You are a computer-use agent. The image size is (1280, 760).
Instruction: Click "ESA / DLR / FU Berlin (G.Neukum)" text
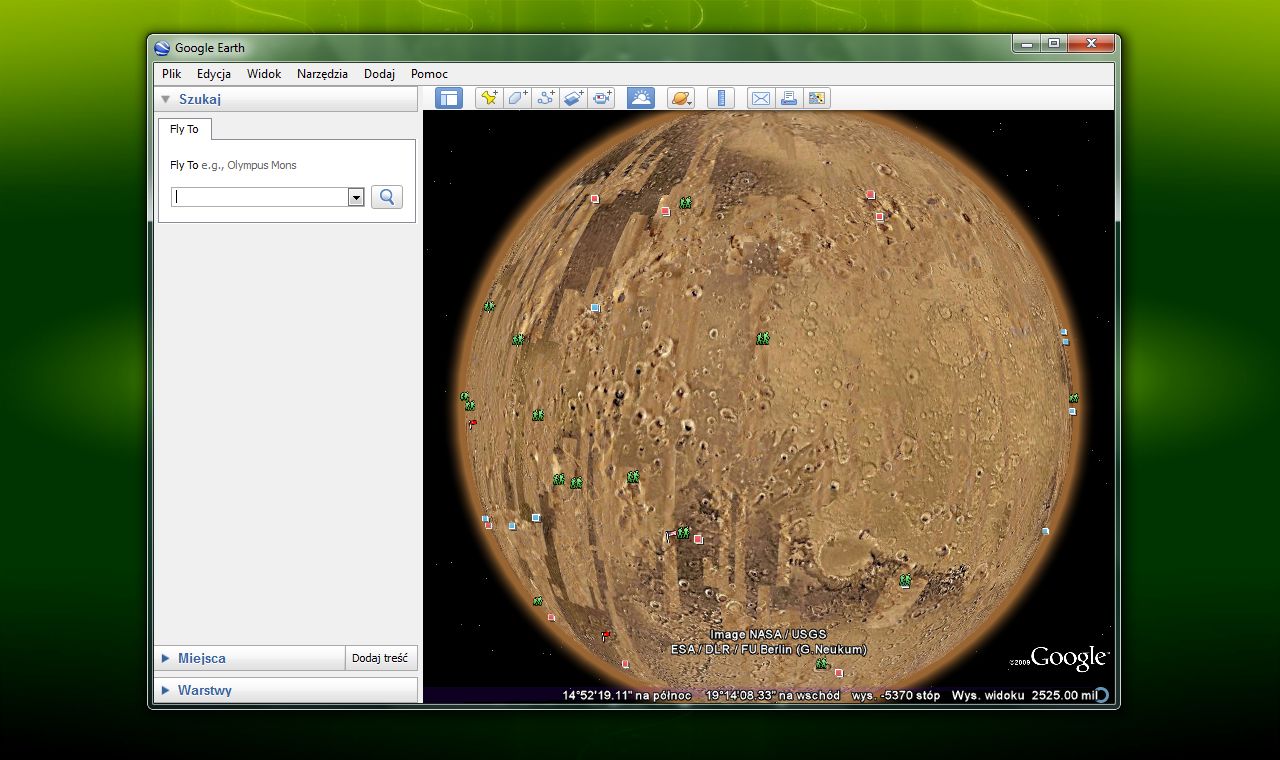pyautogui.click(x=769, y=649)
